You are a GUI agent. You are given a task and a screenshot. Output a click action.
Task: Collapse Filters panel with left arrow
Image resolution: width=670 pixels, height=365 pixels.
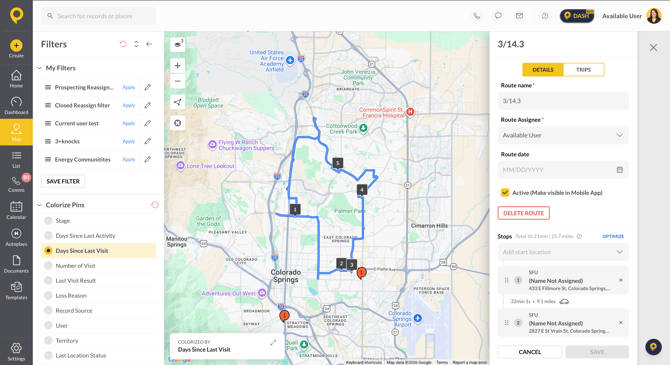tap(149, 44)
